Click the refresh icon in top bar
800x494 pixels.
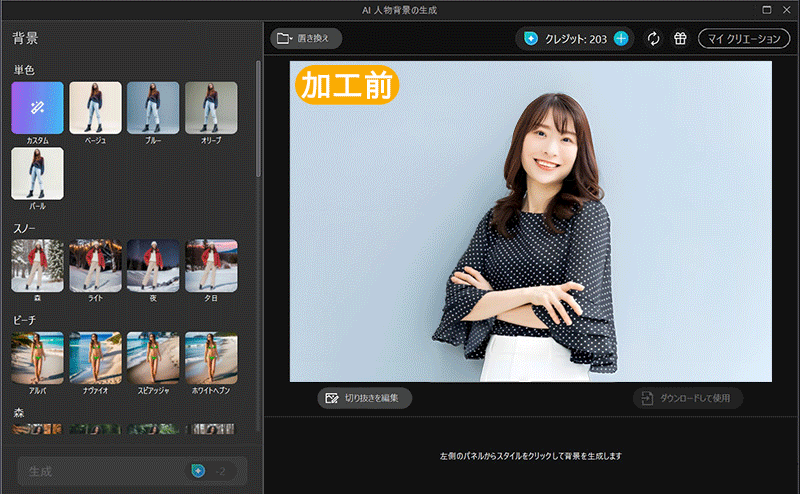654,38
